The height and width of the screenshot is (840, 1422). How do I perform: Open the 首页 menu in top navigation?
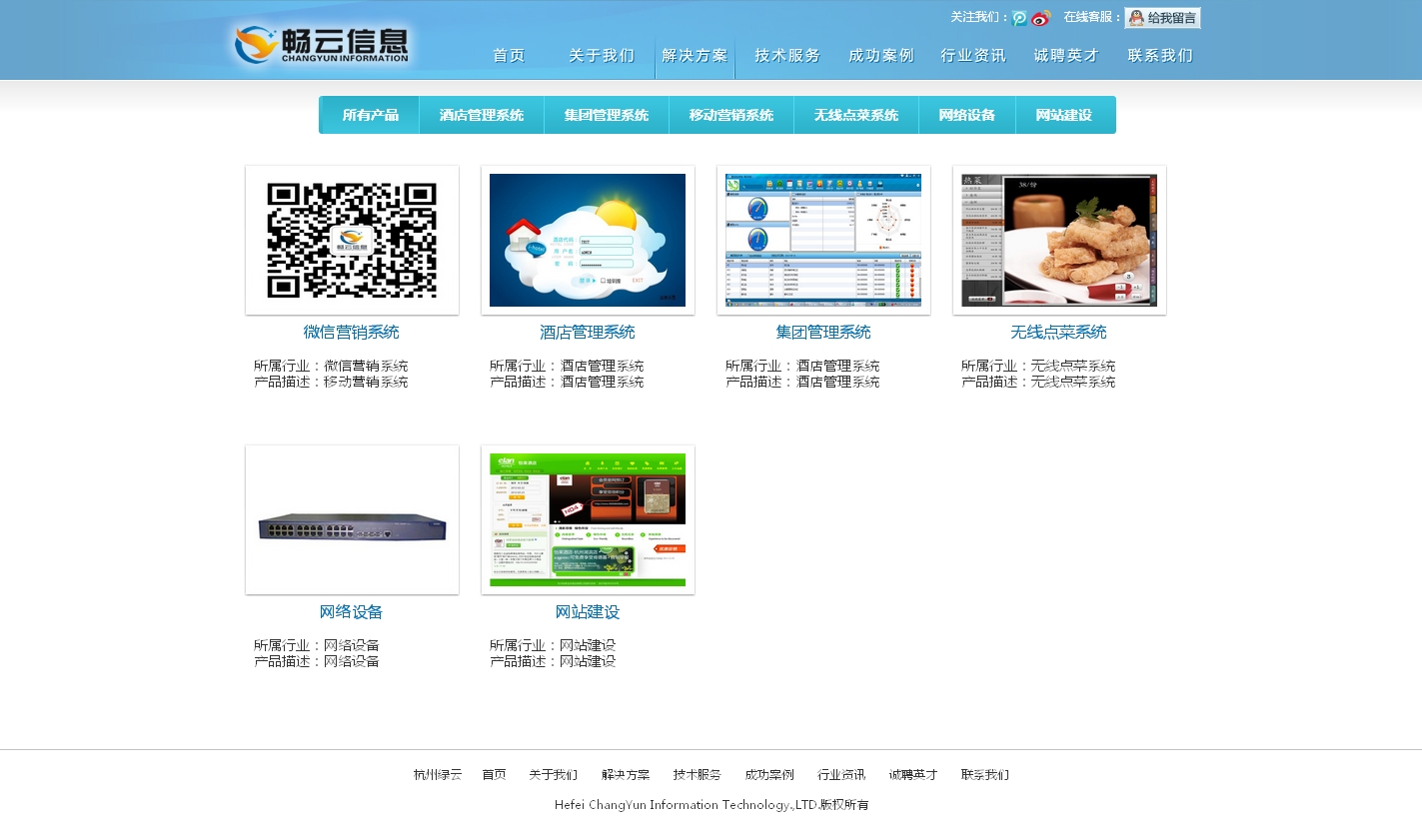tap(509, 56)
